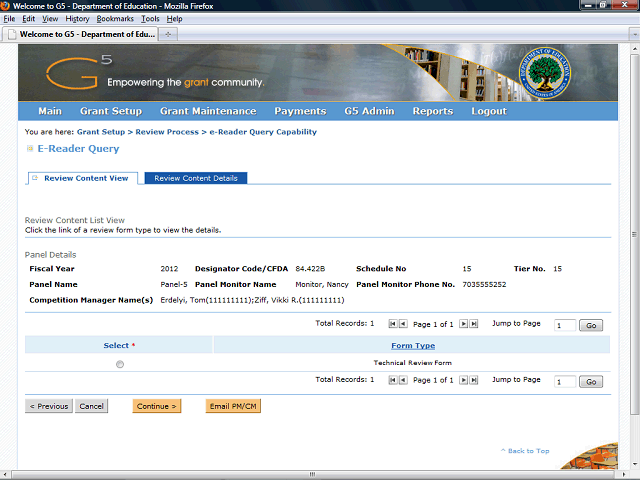This screenshot has height=480, width=640.
Task: Click phone number 7035555252
Action: 484,284
